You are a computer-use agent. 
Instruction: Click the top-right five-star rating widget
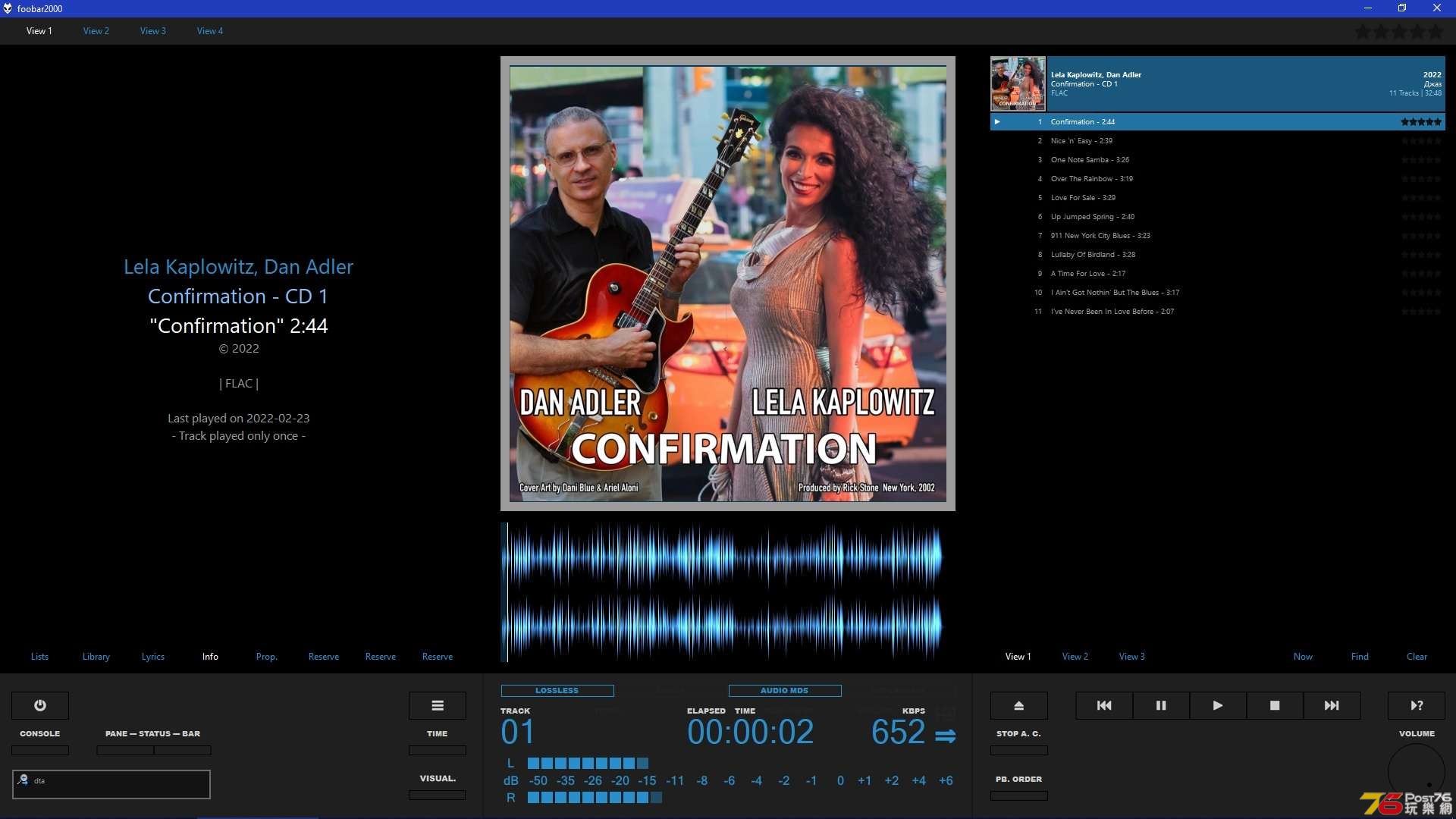pos(1399,32)
